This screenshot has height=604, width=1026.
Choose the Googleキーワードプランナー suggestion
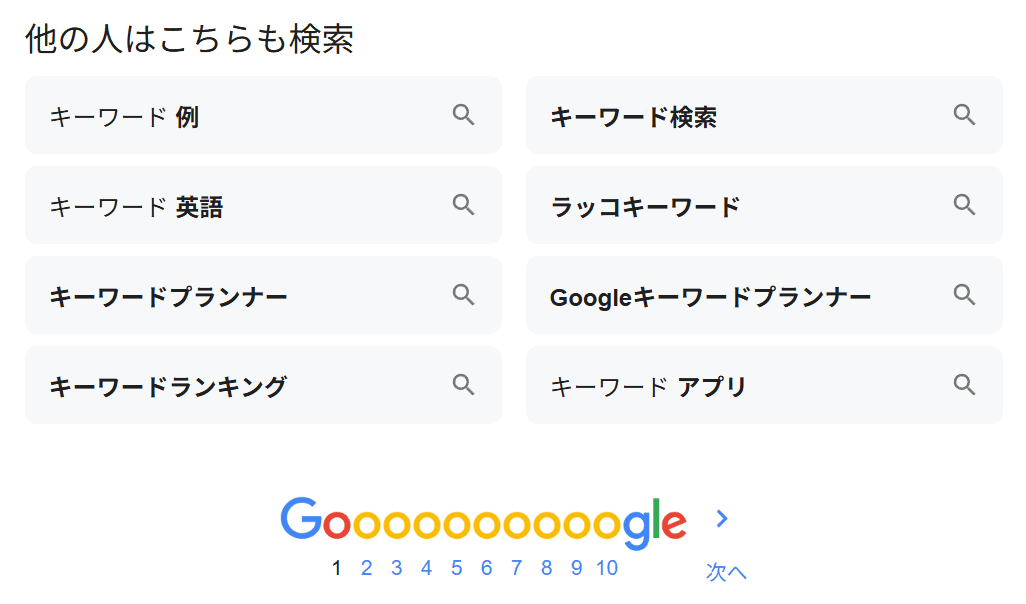(710, 297)
